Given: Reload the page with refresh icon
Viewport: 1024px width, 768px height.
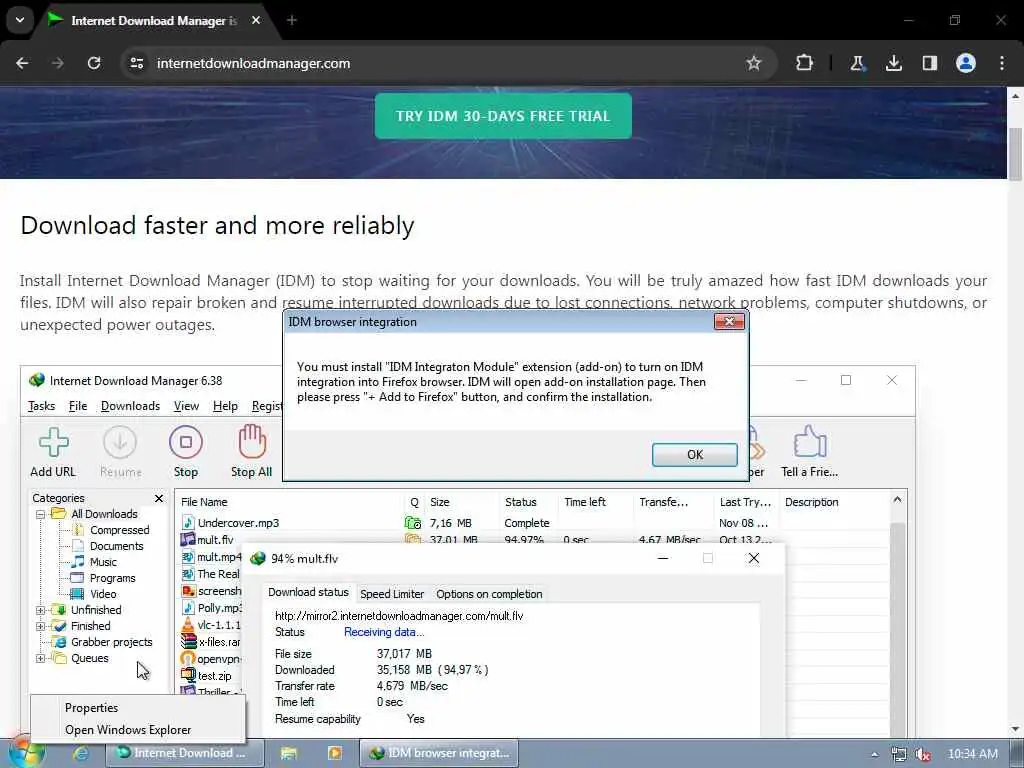Looking at the screenshot, I should [94, 63].
